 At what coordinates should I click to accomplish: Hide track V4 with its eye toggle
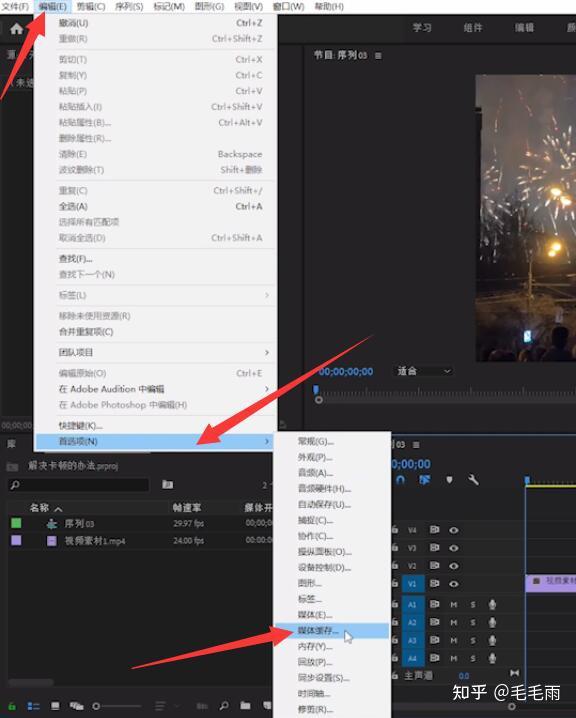454,530
